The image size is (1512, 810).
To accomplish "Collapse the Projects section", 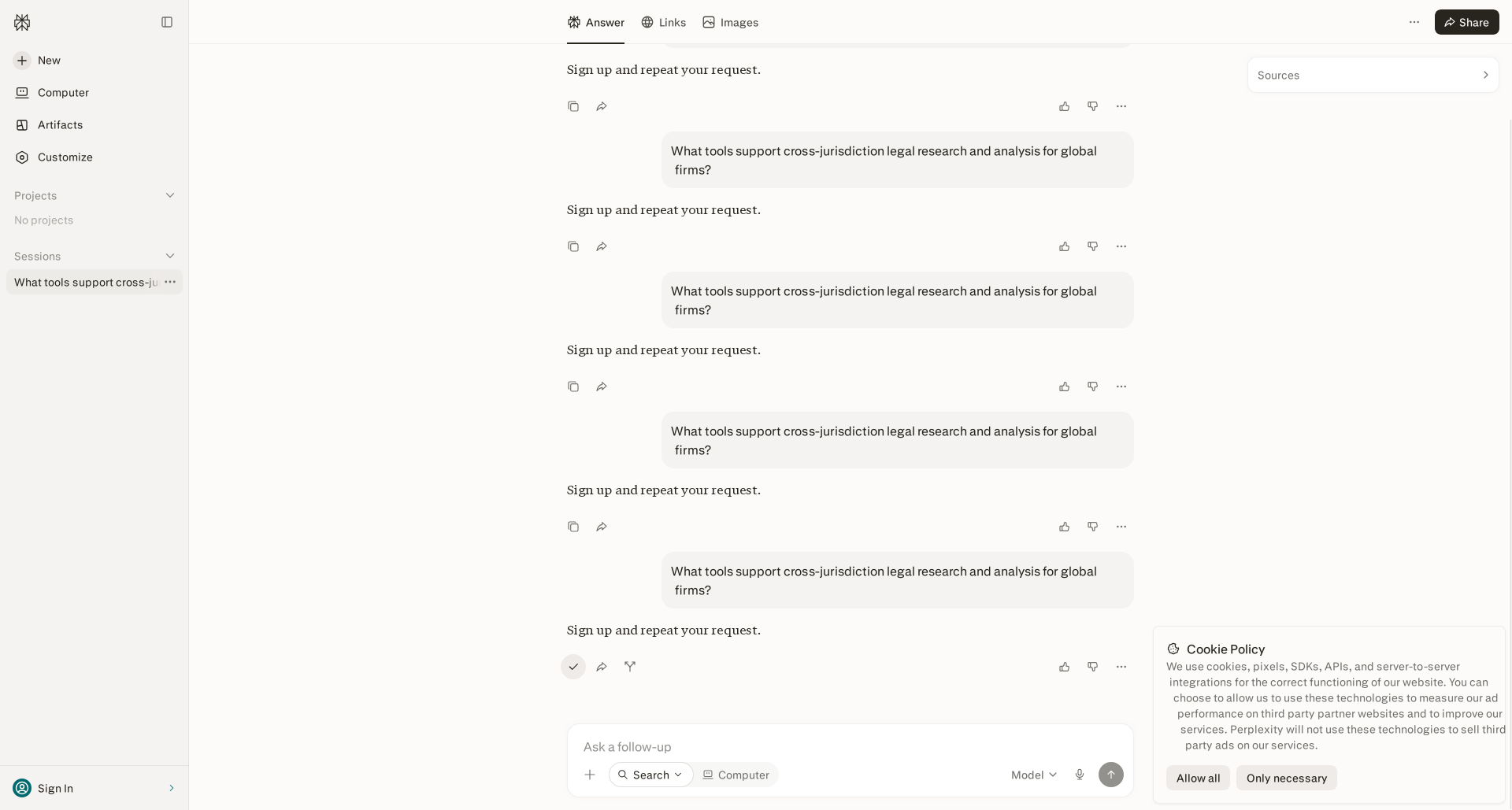I will click(170, 195).
